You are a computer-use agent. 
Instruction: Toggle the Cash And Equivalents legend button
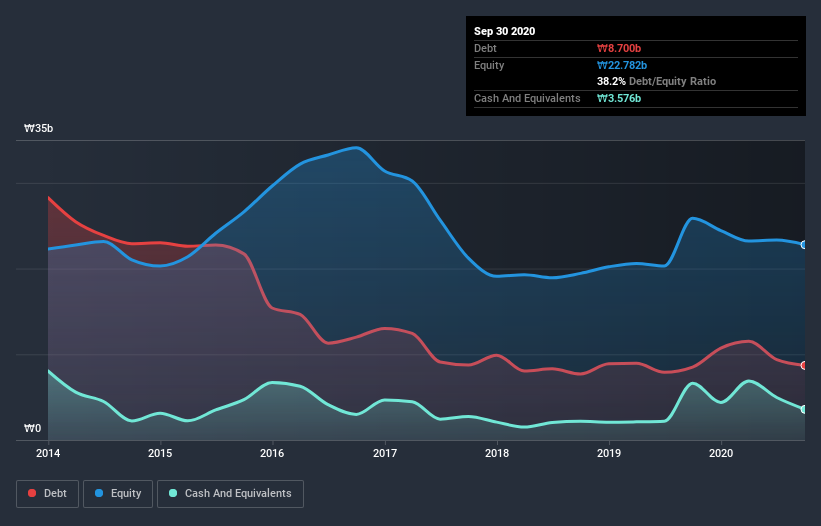(230, 494)
